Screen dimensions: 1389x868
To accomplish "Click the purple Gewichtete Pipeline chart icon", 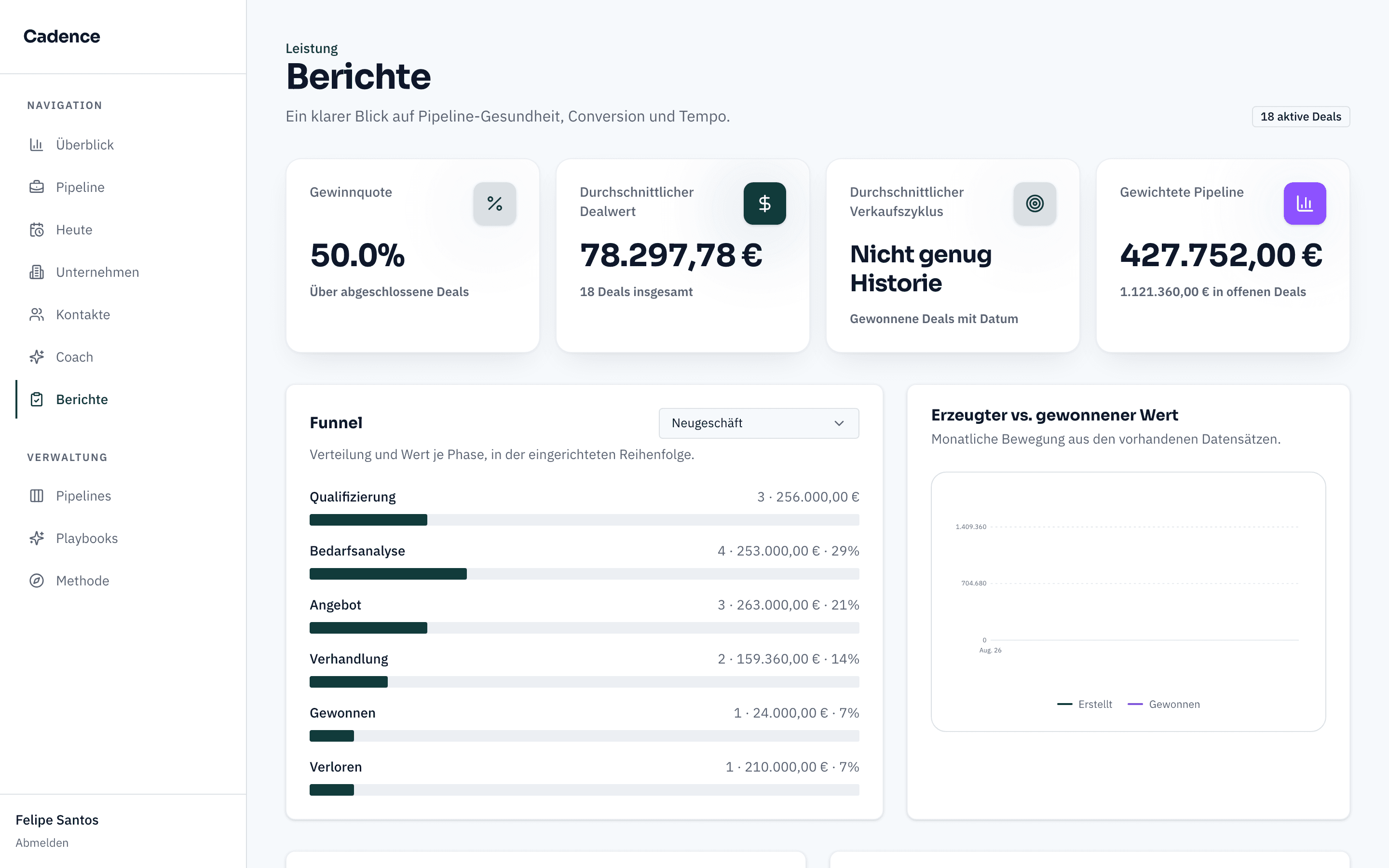I will pos(1305,203).
